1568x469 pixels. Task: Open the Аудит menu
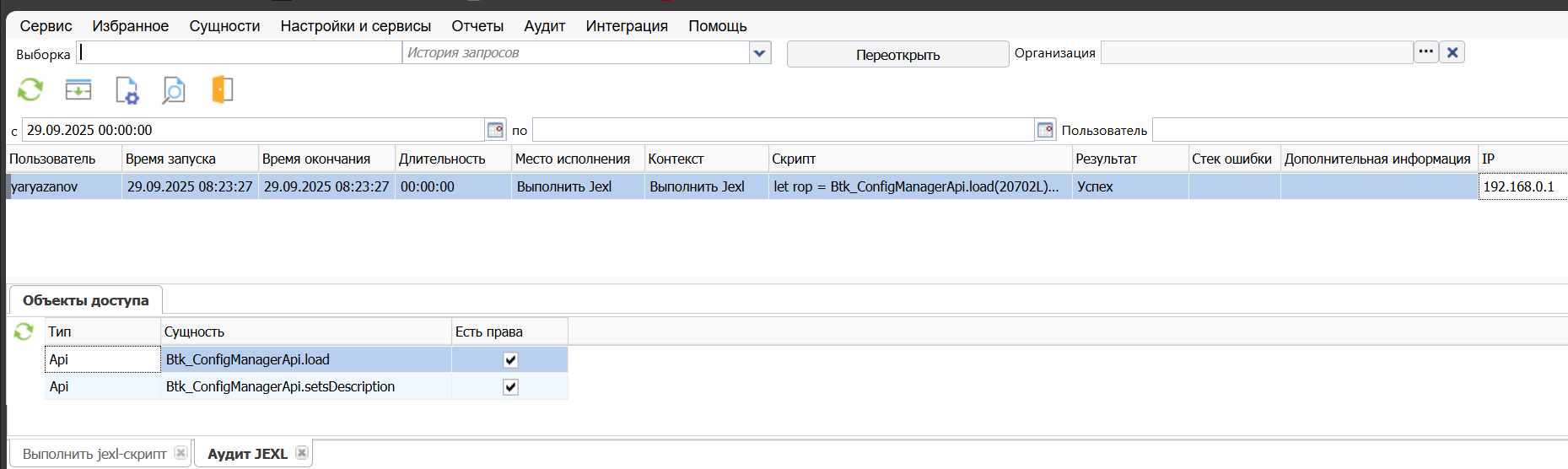pyautogui.click(x=544, y=26)
